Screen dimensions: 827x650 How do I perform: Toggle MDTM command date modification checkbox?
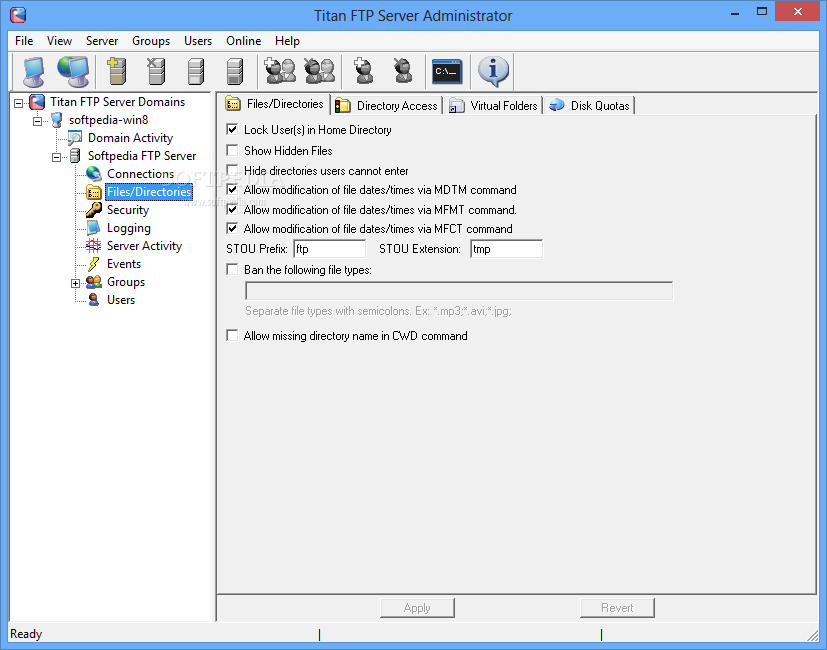click(x=232, y=189)
